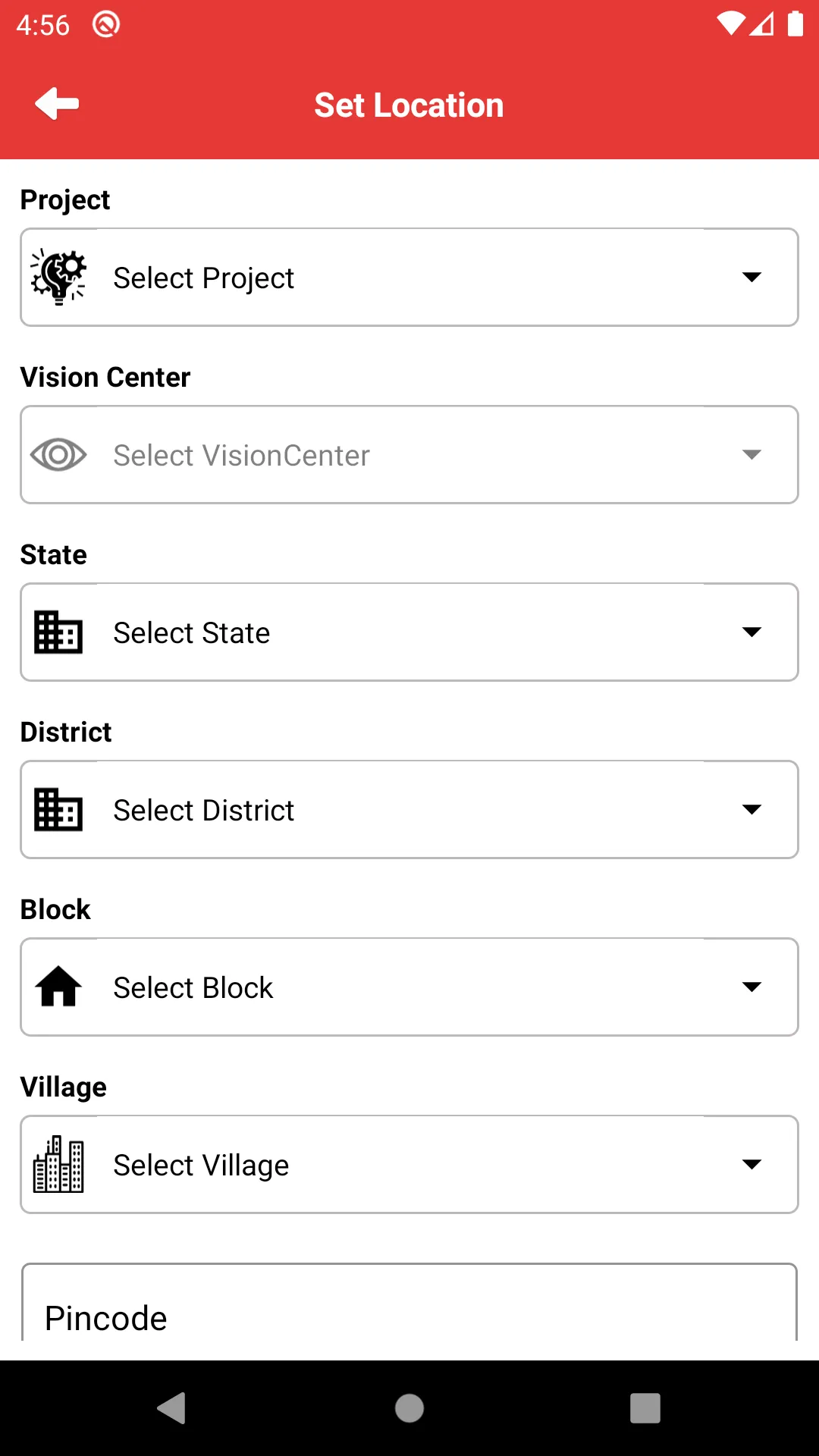The height and width of the screenshot is (1456, 819).
Task: Tap the lightbulb gear project icon
Action: (58, 278)
